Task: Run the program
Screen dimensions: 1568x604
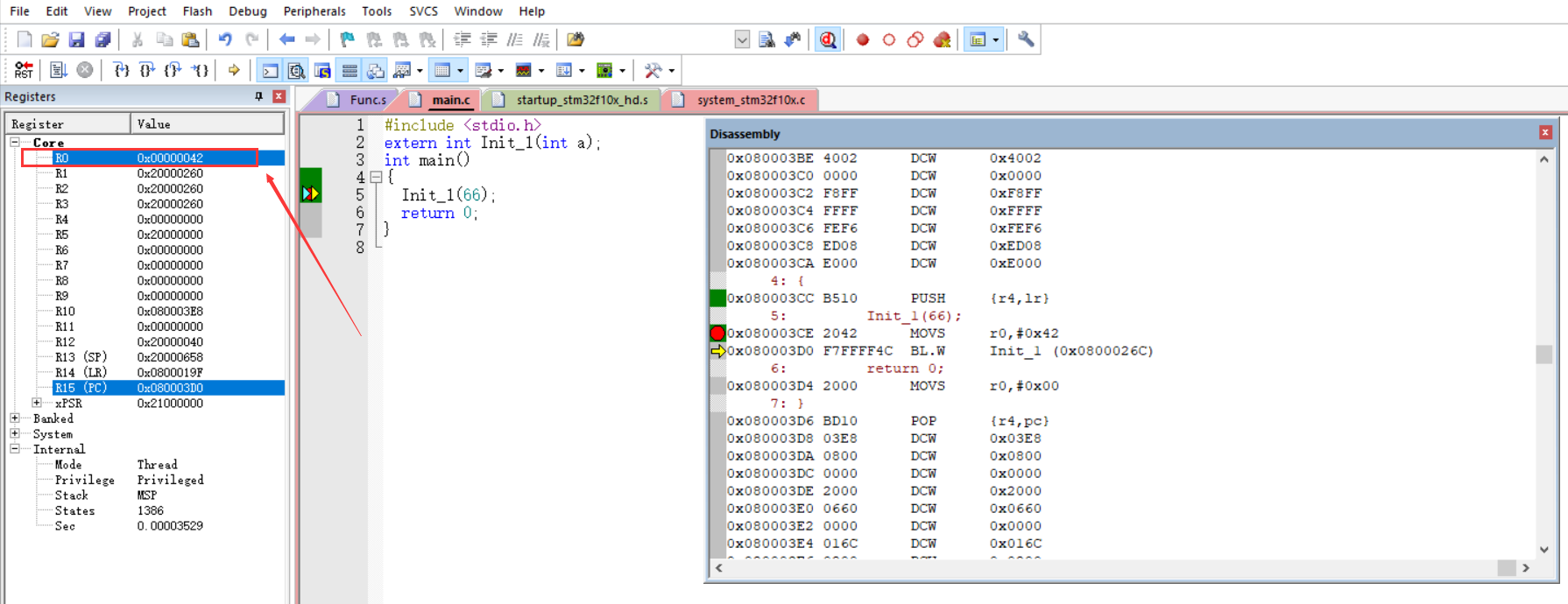Action: pyautogui.click(x=59, y=70)
